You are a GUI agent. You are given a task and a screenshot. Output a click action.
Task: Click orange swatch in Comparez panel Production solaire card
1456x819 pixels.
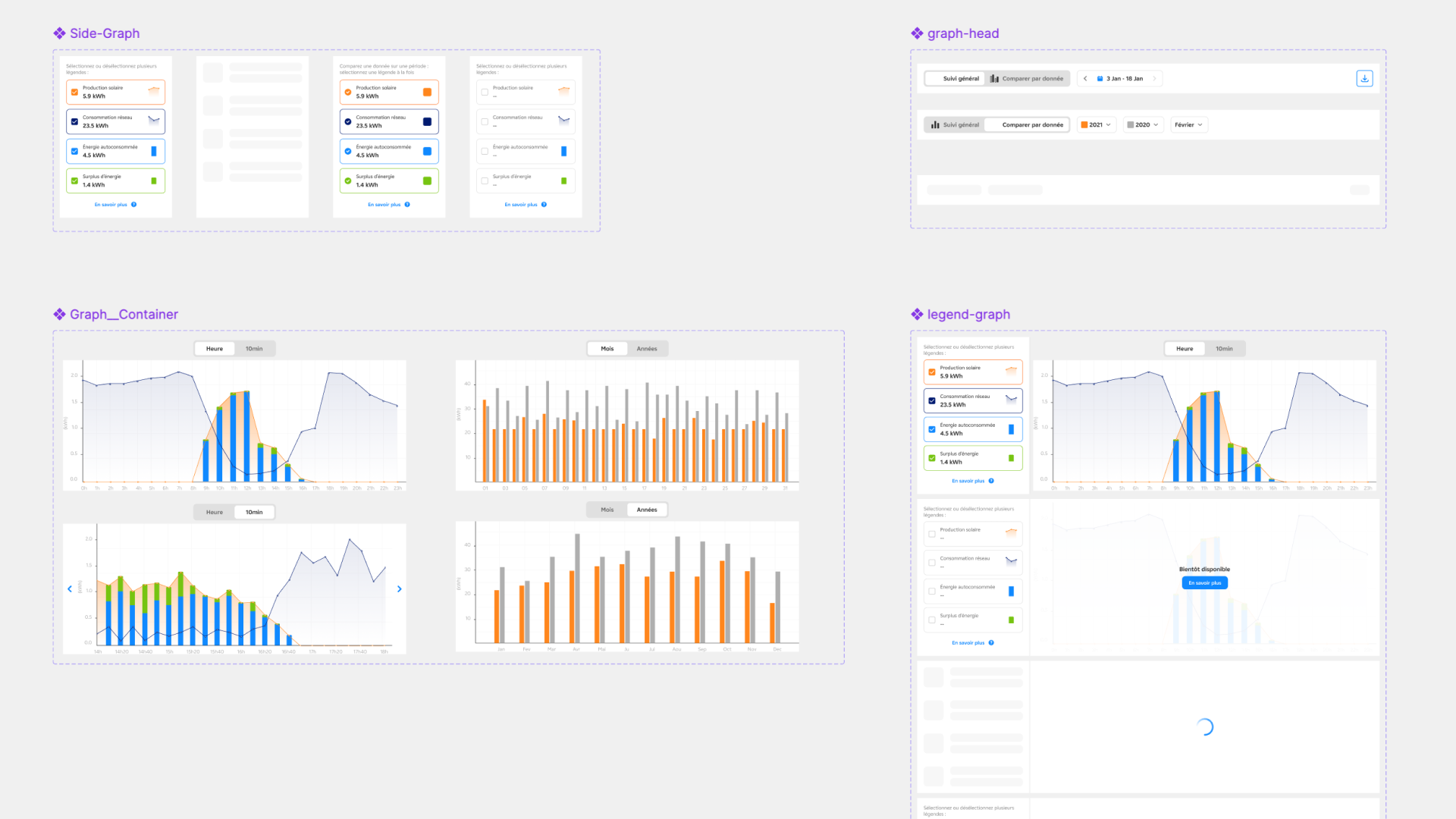point(427,93)
